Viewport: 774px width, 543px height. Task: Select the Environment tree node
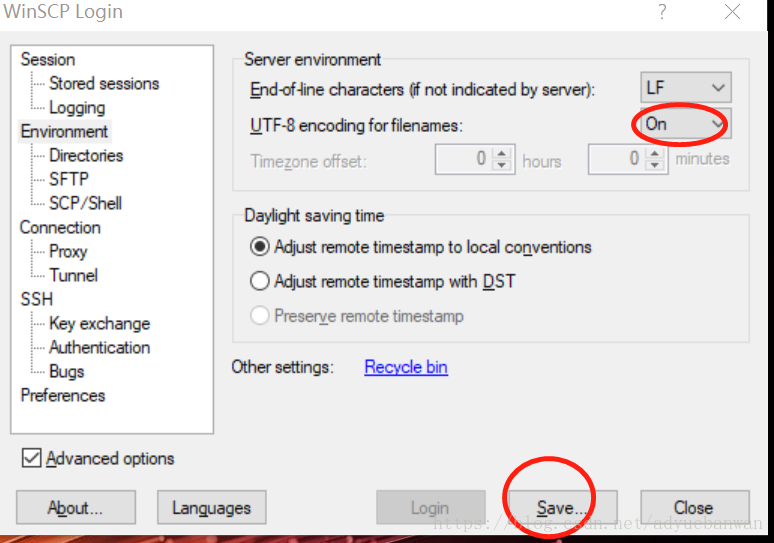click(64, 131)
